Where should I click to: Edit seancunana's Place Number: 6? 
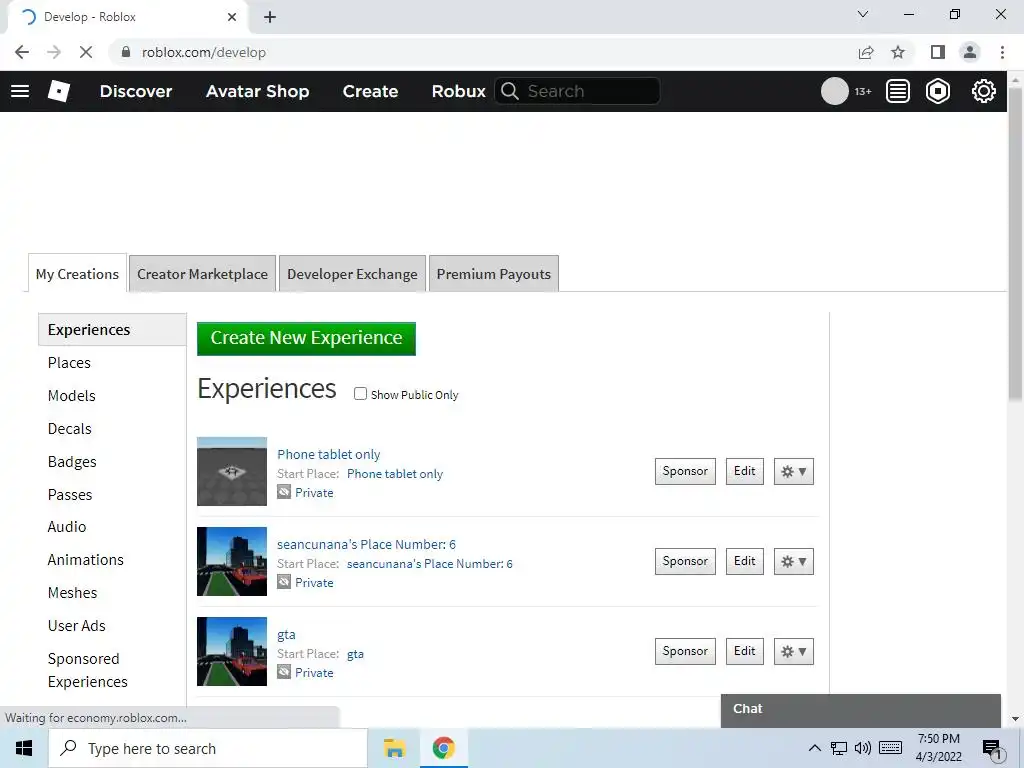point(744,562)
